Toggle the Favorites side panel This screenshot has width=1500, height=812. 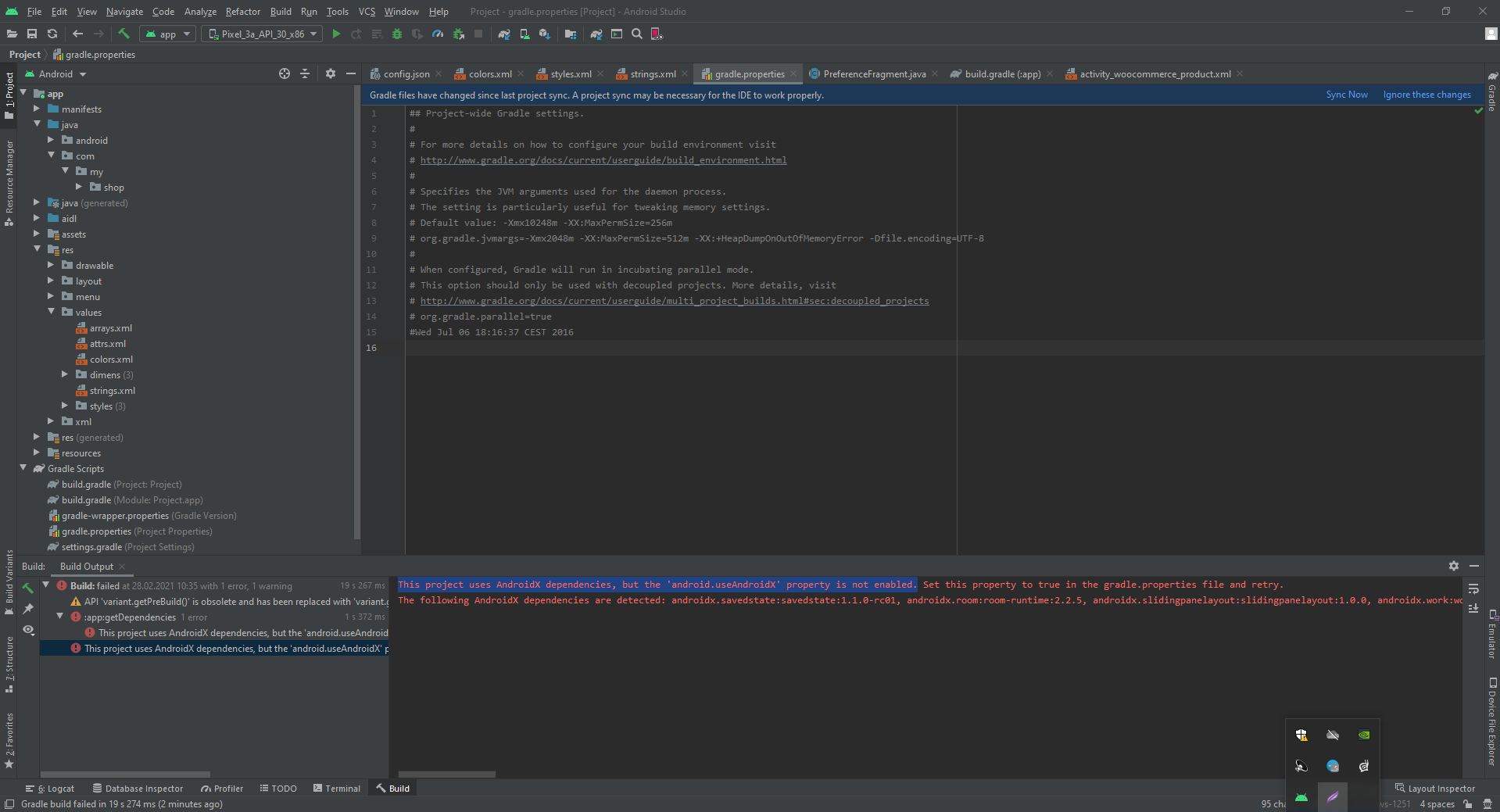click(x=9, y=740)
